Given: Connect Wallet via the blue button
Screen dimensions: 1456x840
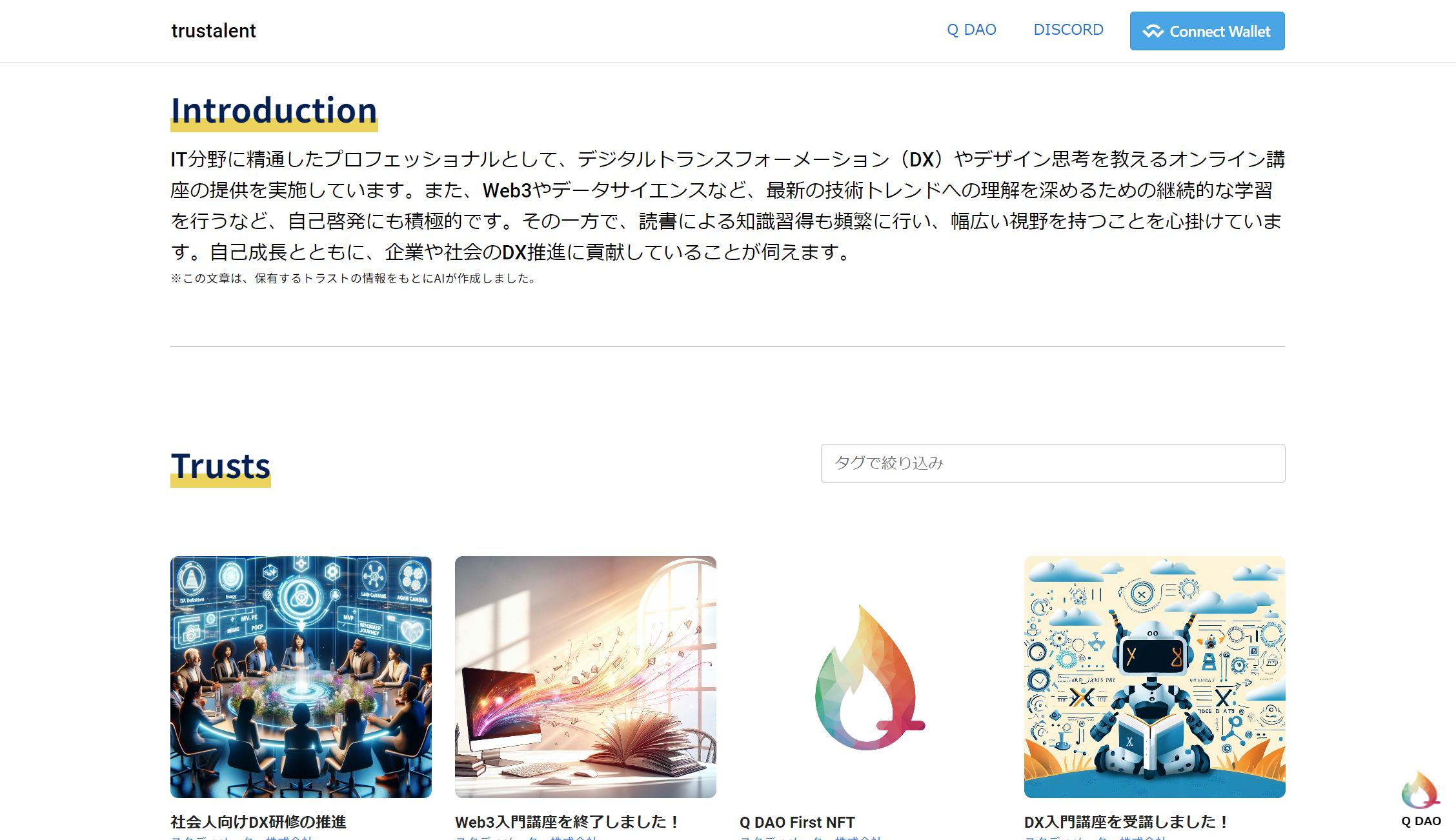Looking at the screenshot, I should [x=1207, y=31].
